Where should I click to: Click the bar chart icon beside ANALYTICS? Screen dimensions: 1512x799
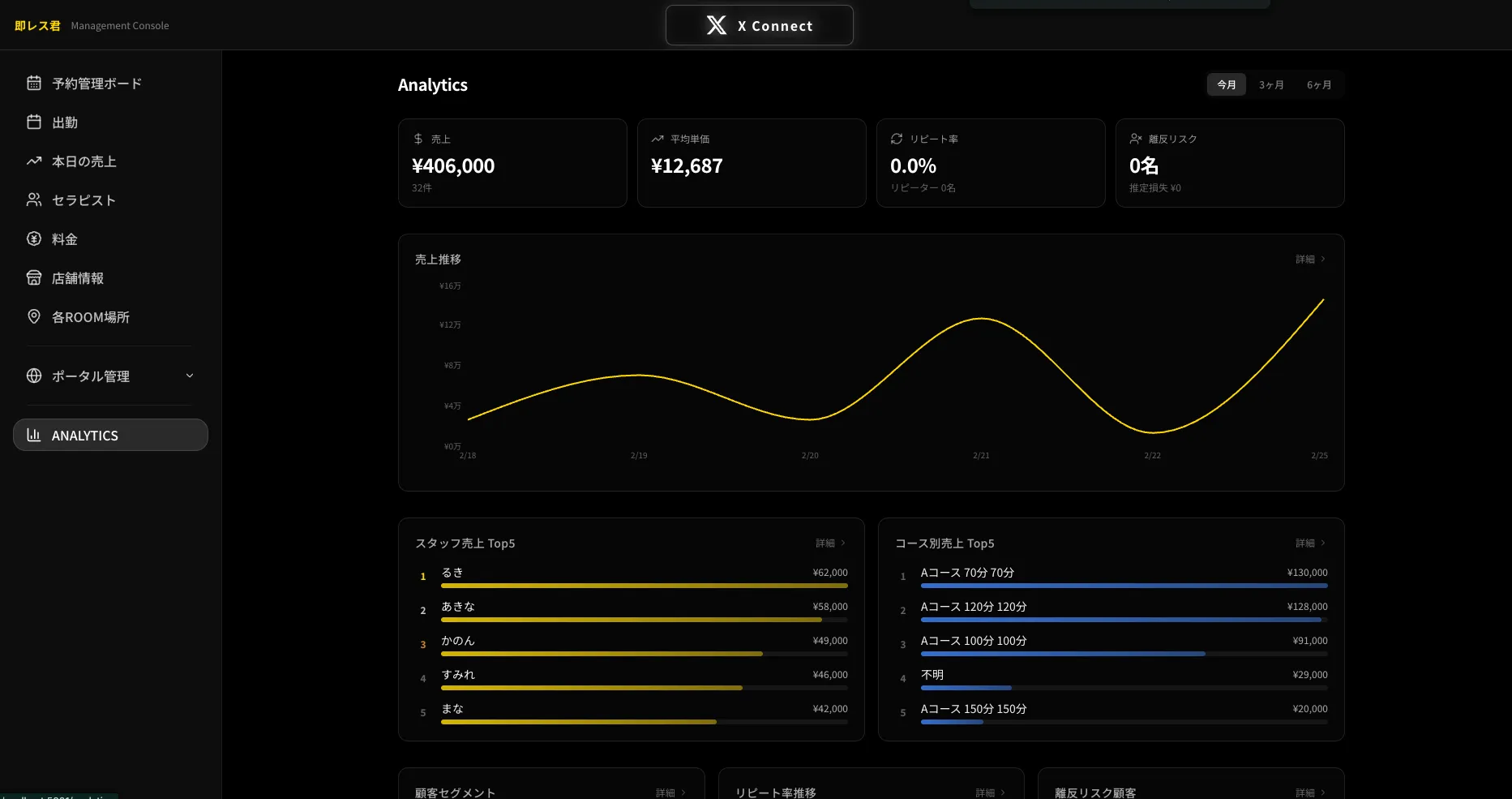pyautogui.click(x=34, y=435)
